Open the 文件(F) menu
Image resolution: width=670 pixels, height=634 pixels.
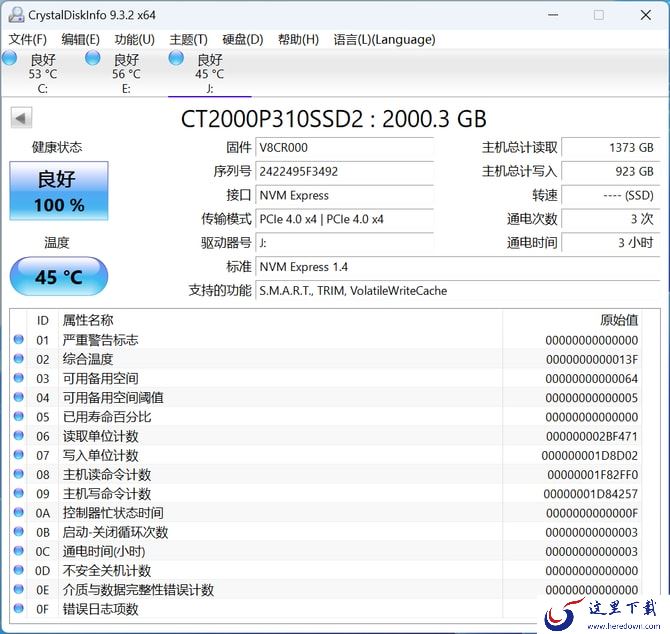(x=28, y=40)
